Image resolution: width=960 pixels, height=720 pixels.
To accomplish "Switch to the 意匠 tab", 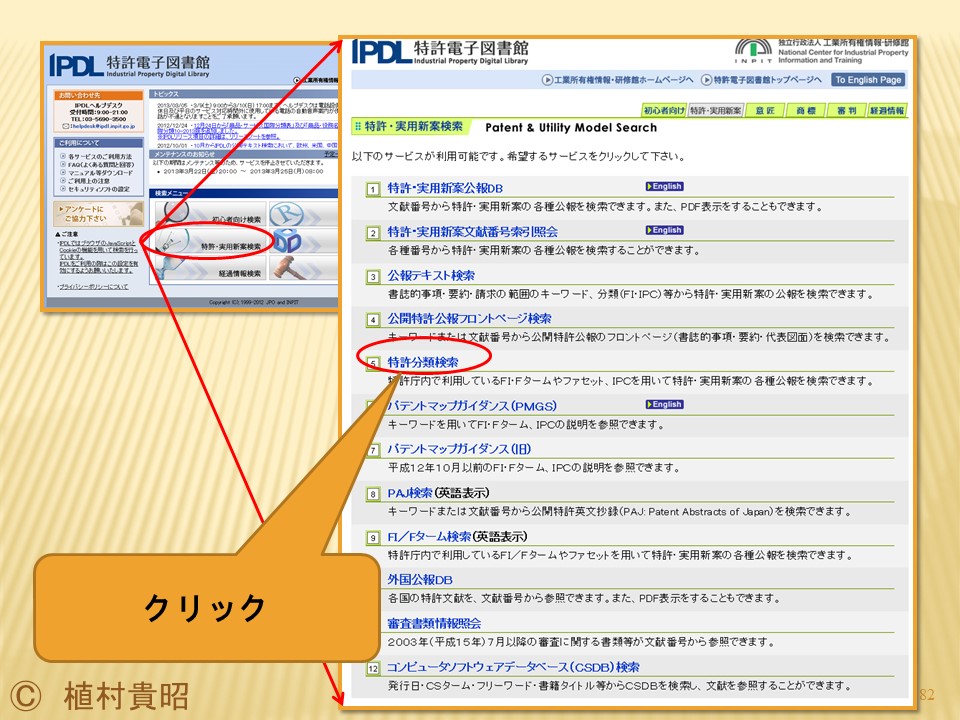I will 765,110.
